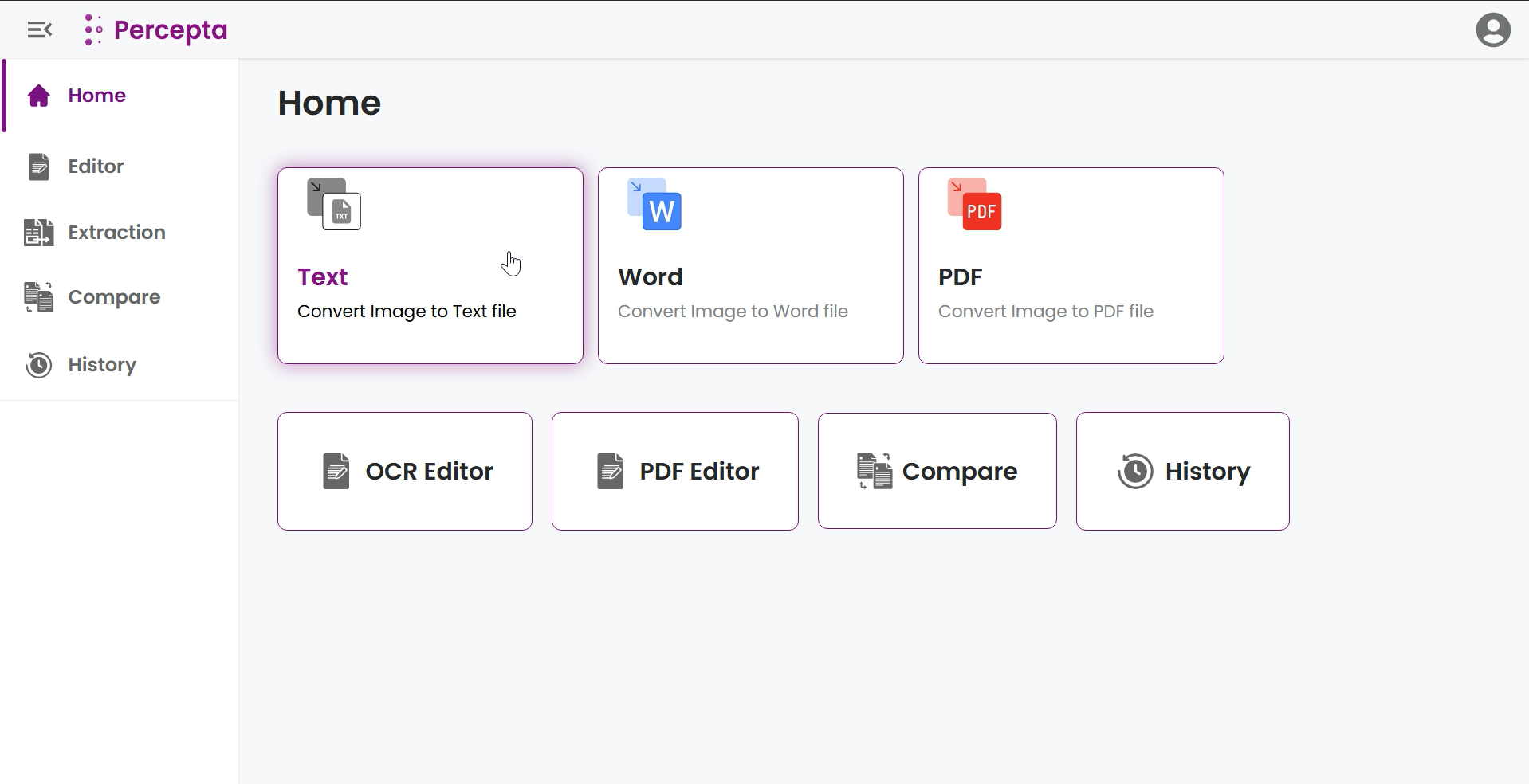Open Convert Image to Word file card
The height and width of the screenshot is (784, 1529).
[x=749, y=265]
